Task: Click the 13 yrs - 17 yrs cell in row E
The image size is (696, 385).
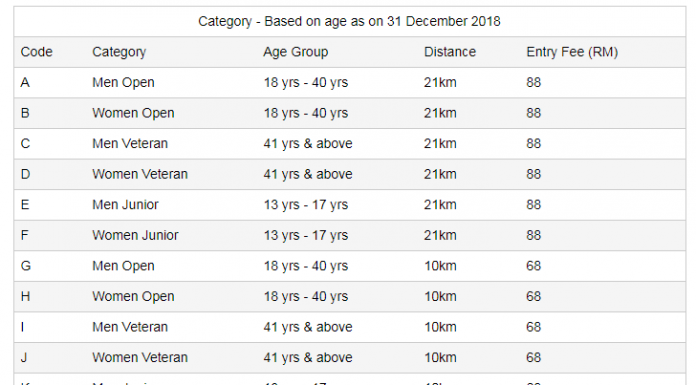Action: click(306, 205)
